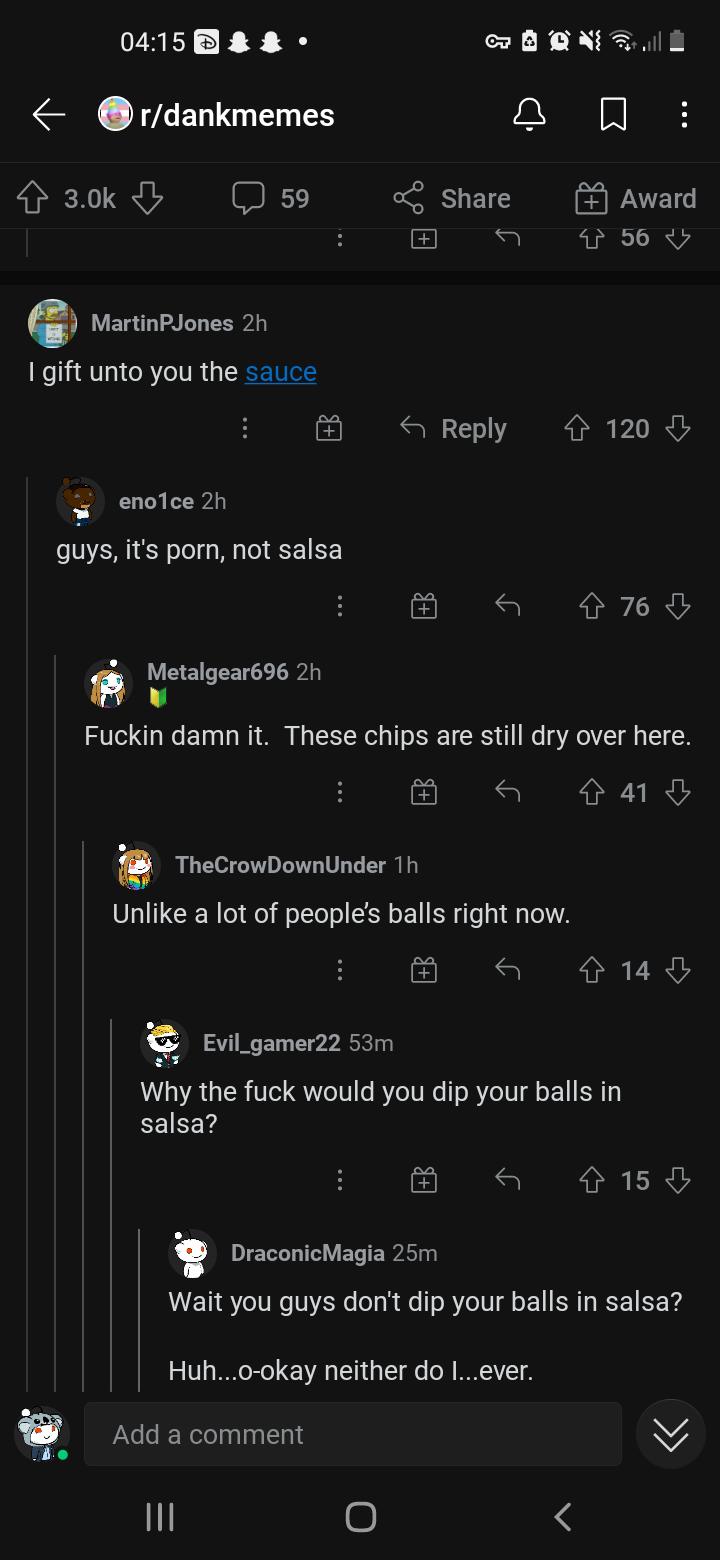The width and height of the screenshot is (720, 1560).
Task: Tap the upvote count showing 3.0k
Action: 88,198
